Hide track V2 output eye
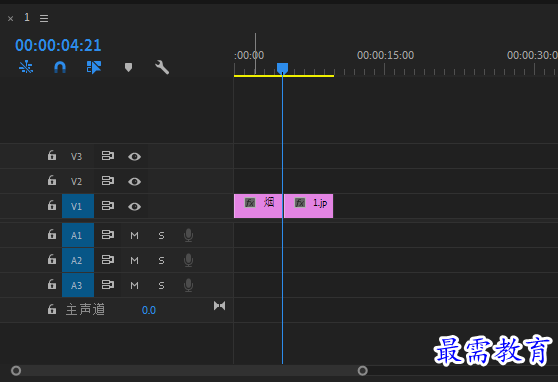The height and width of the screenshot is (382, 558). pos(135,182)
